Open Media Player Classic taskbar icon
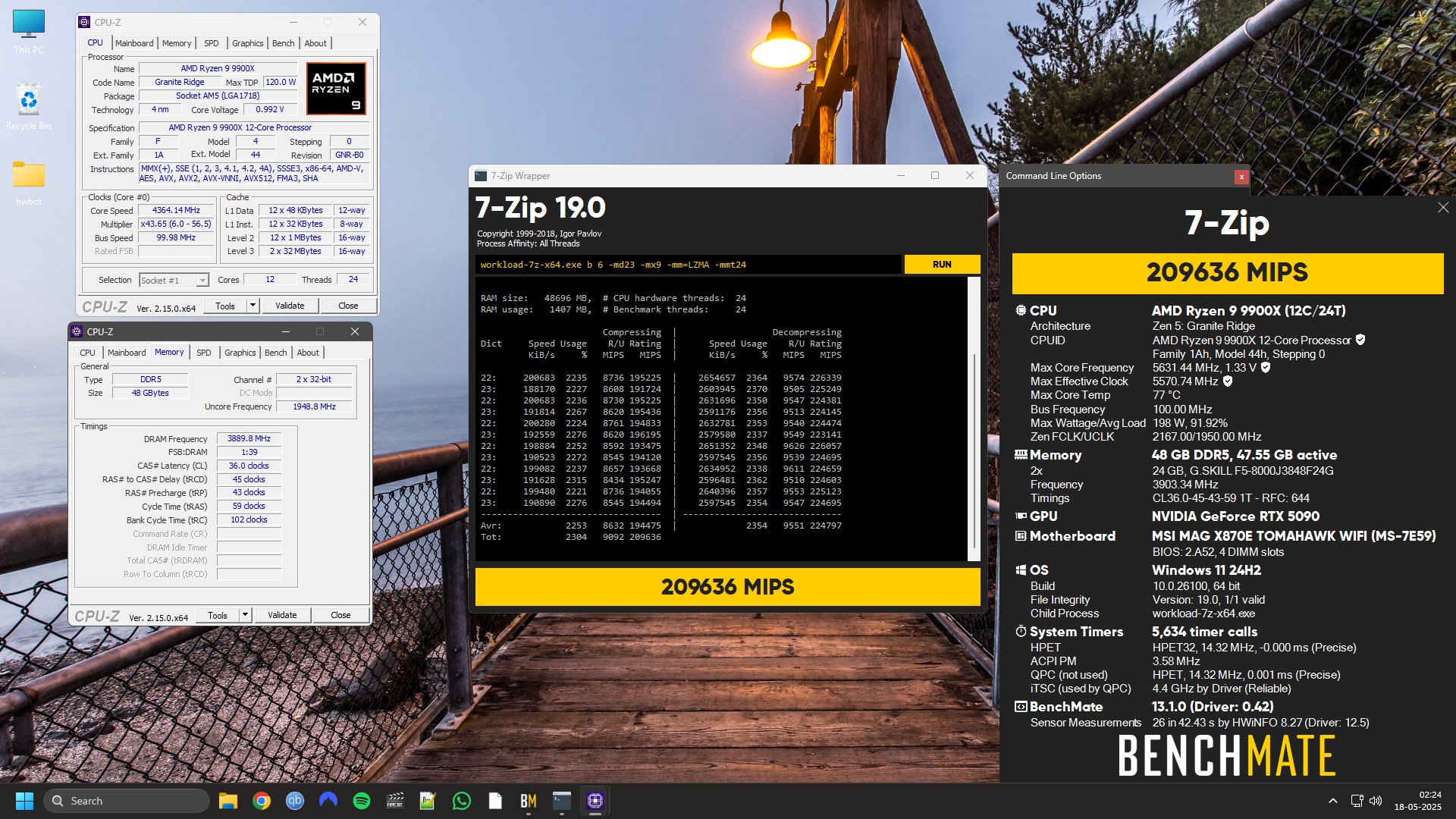Screen dimensions: 1456x819 tap(395, 801)
